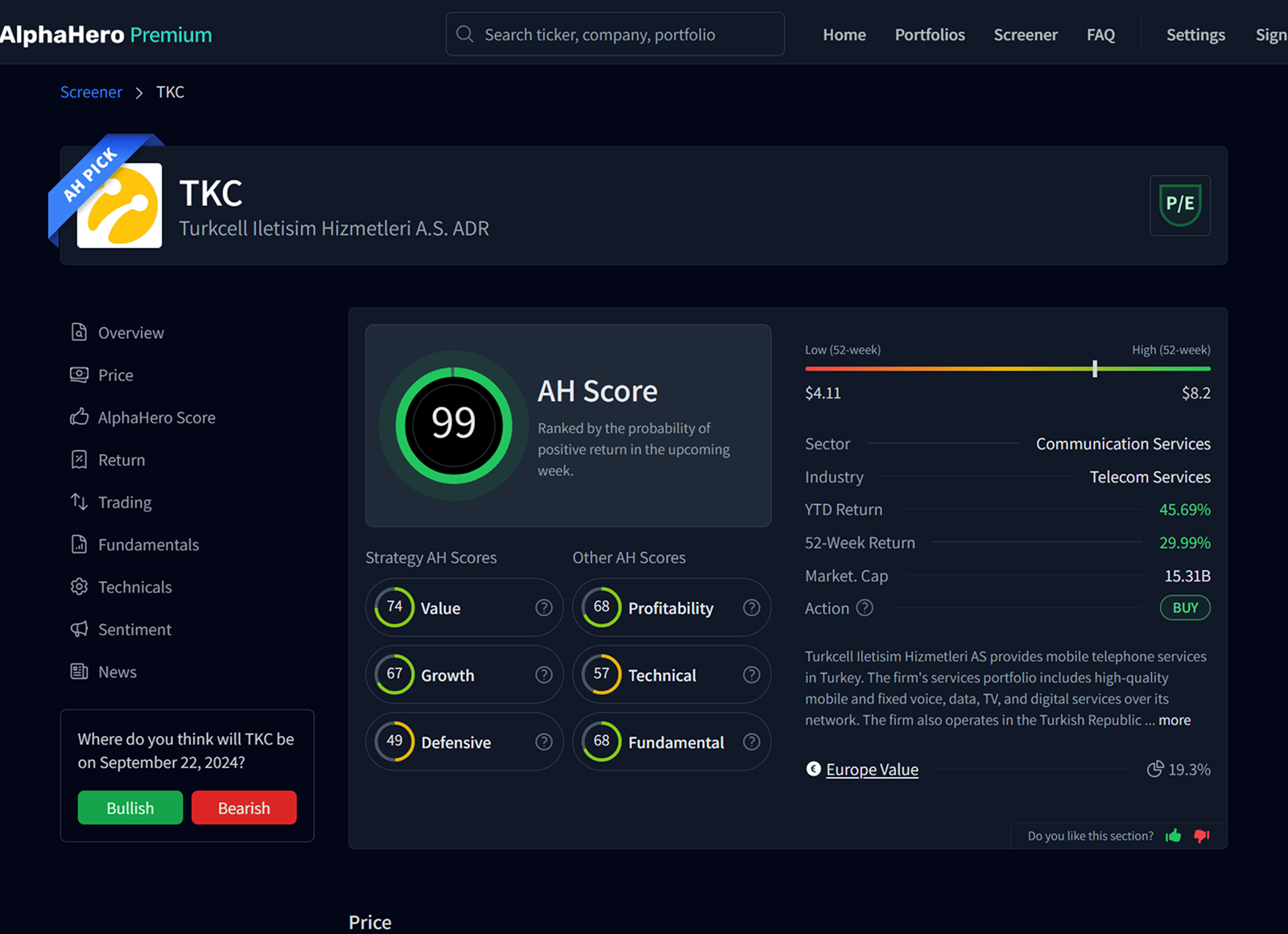
Task: Open help icon for Technical score
Action: [751, 675]
